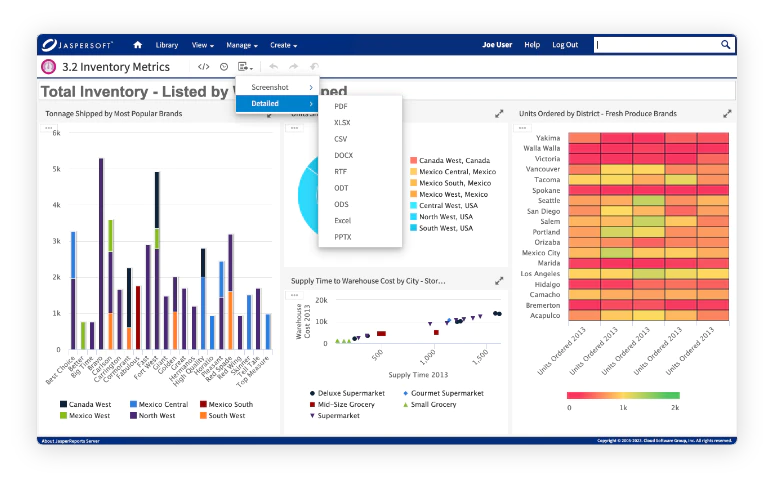The image size is (774, 485).
Task: Click the Joe User account link
Action: (497, 44)
